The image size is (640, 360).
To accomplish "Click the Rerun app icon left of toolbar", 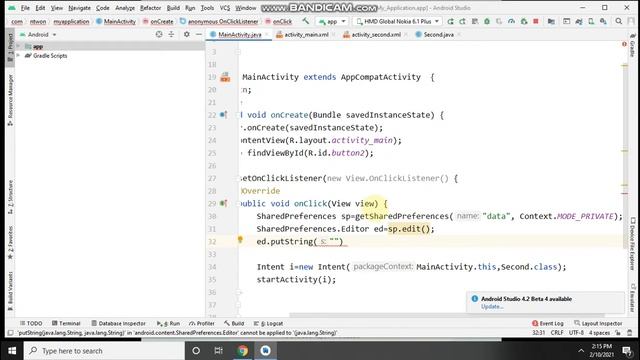I will pos(450,21).
